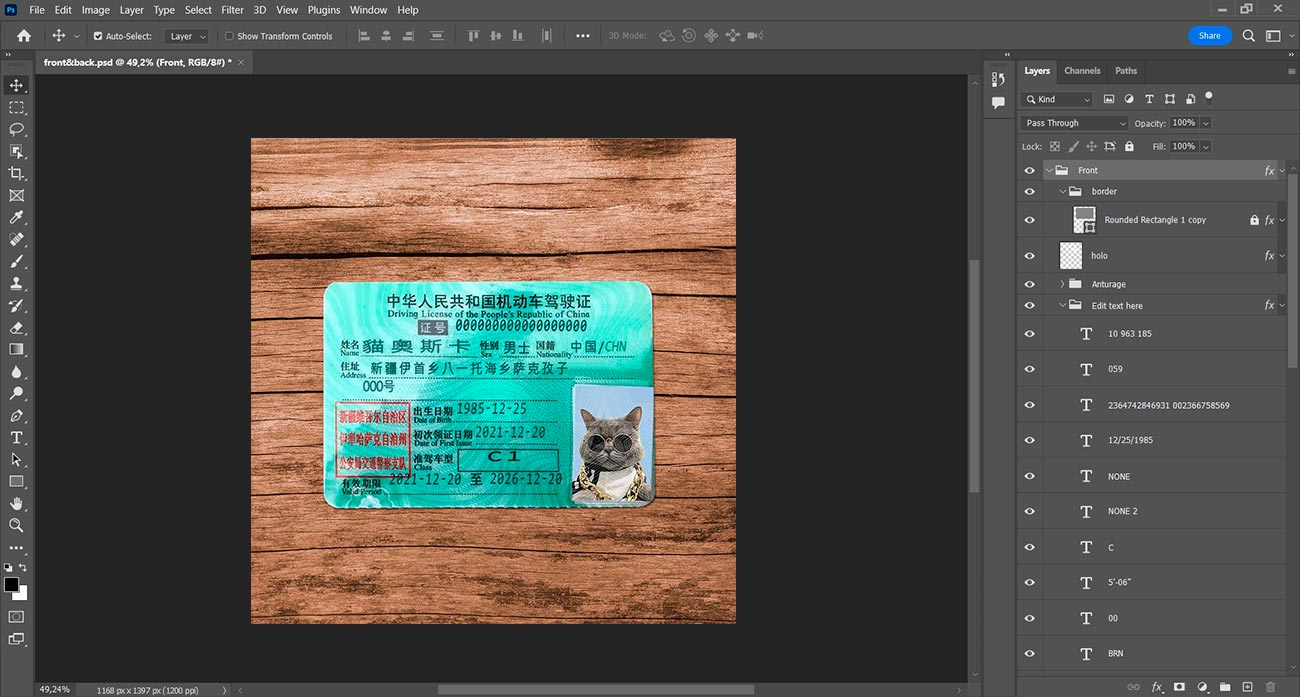The width and height of the screenshot is (1300, 697).
Task: Click the blue Share button
Action: tap(1209, 35)
